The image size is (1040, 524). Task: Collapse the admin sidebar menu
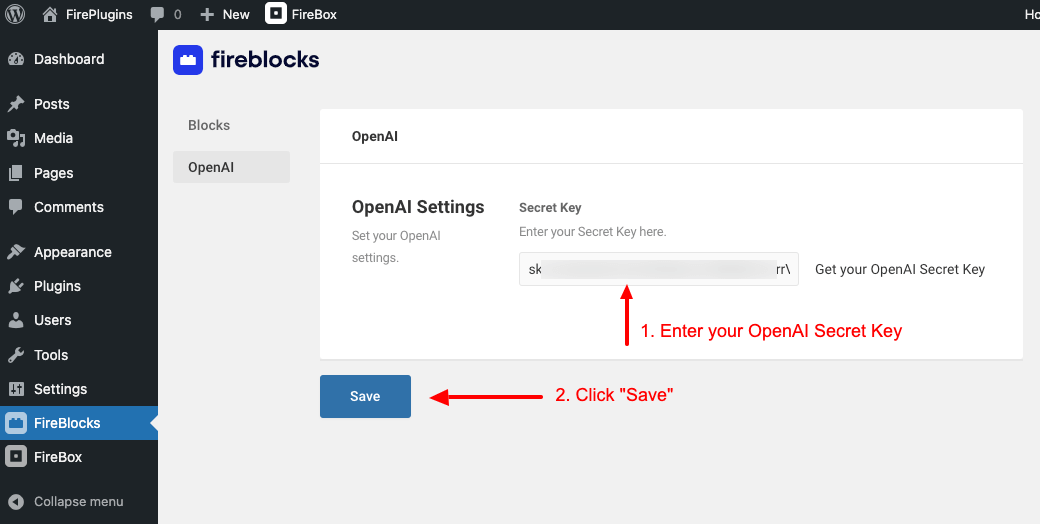point(79,501)
